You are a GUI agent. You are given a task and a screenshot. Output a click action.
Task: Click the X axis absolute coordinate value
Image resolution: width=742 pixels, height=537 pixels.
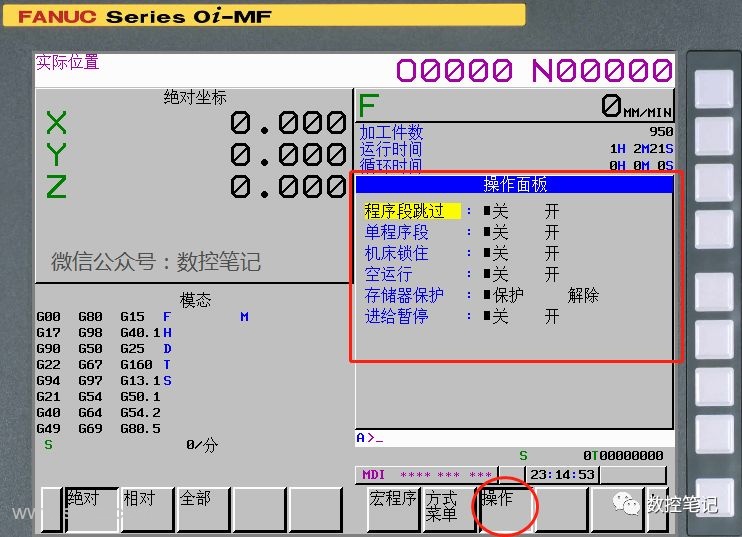pos(289,123)
